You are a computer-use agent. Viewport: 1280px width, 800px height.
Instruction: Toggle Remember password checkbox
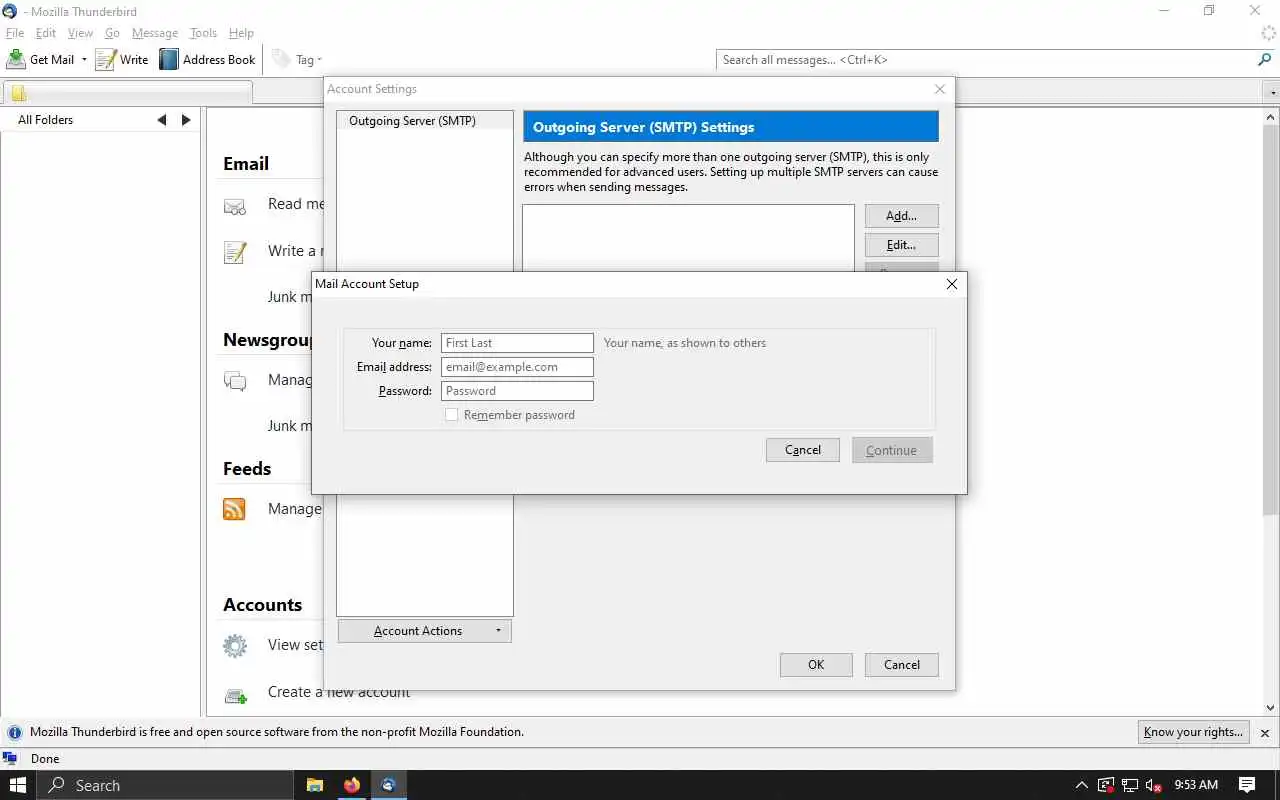tap(452, 415)
